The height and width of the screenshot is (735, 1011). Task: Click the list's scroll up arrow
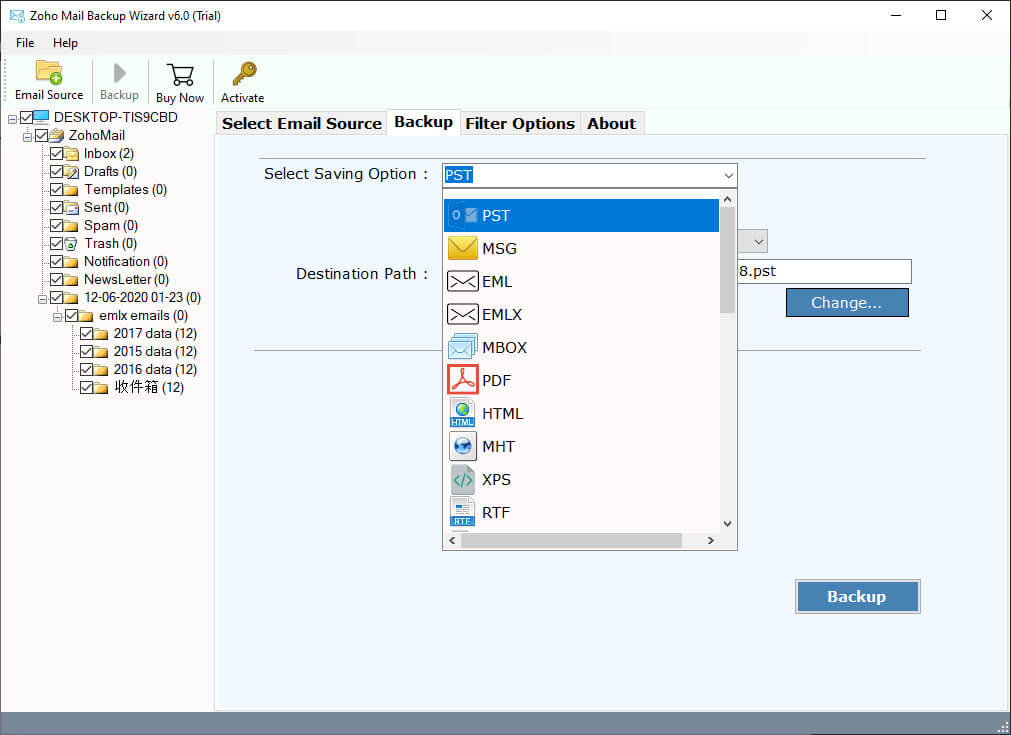click(x=728, y=200)
